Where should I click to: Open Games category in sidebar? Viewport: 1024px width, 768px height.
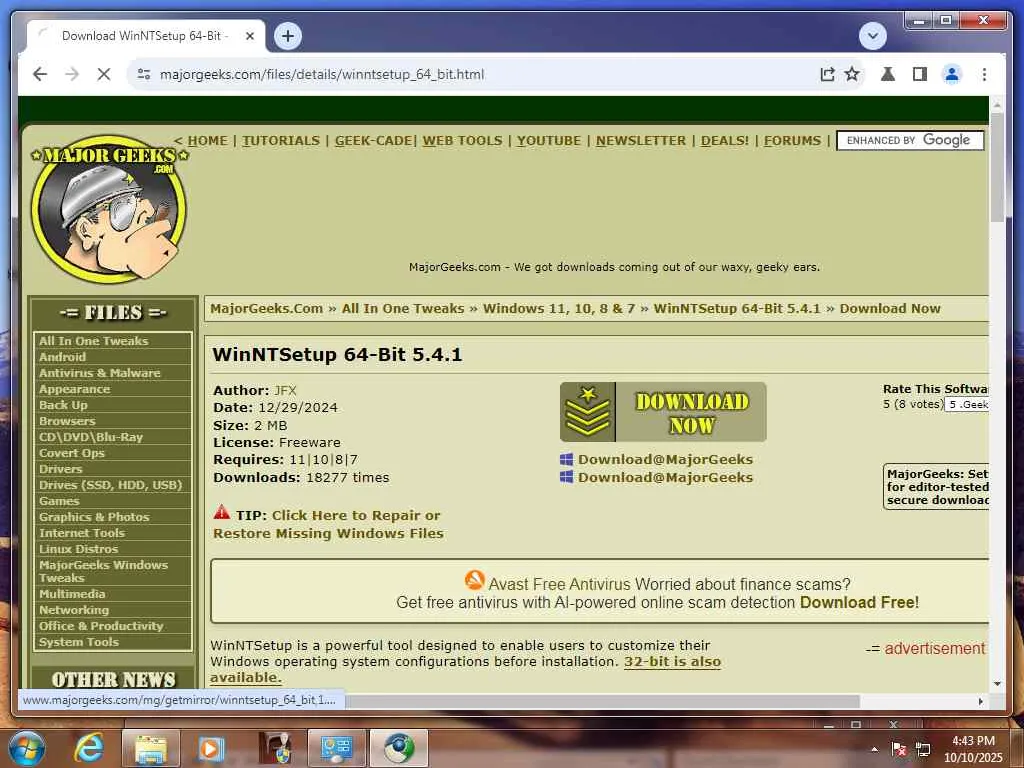point(59,501)
